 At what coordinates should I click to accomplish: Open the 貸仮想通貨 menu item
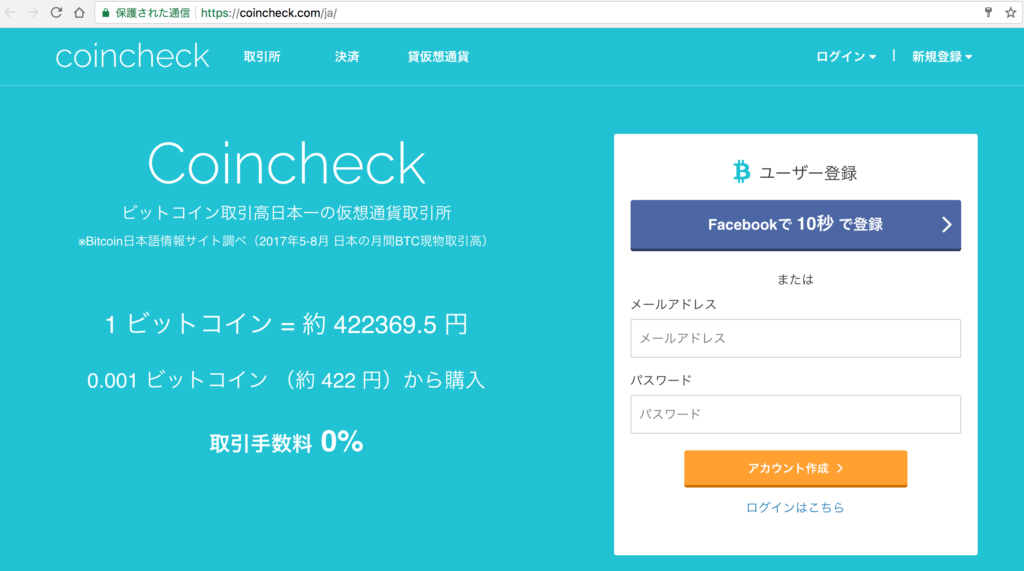[x=438, y=57]
